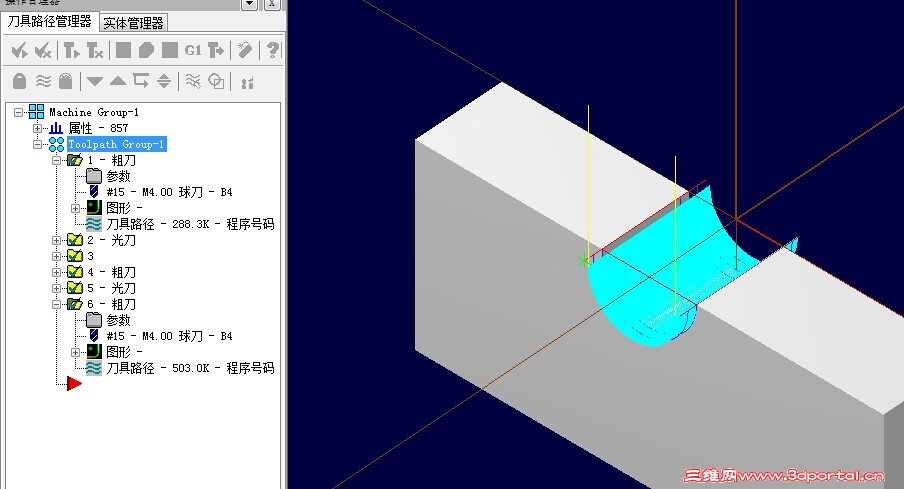Screen dimensions: 904x489
Task: Expand operation 3
Action: pyautogui.click(x=56, y=256)
